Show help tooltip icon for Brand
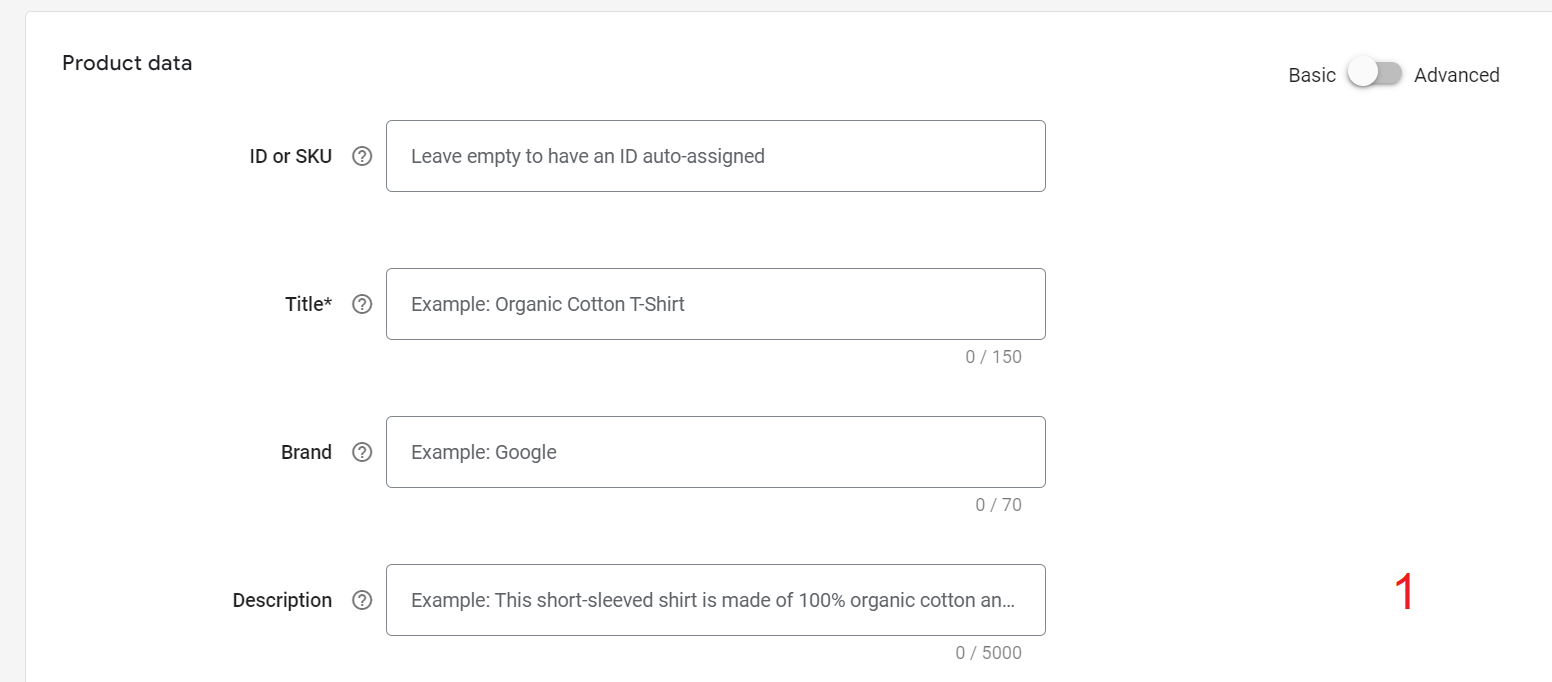This screenshot has width=1552, height=682. [x=362, y=452]
